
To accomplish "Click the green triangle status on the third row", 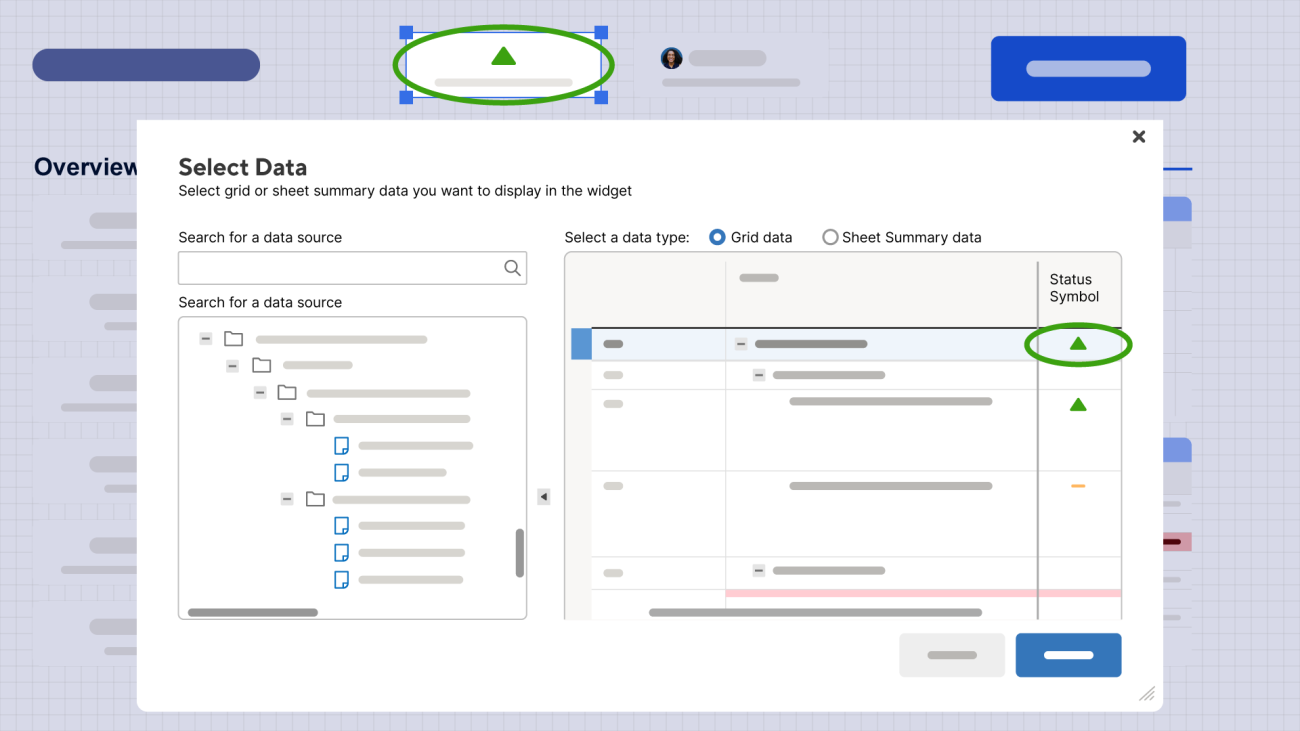I will (x=1078, y=404).
